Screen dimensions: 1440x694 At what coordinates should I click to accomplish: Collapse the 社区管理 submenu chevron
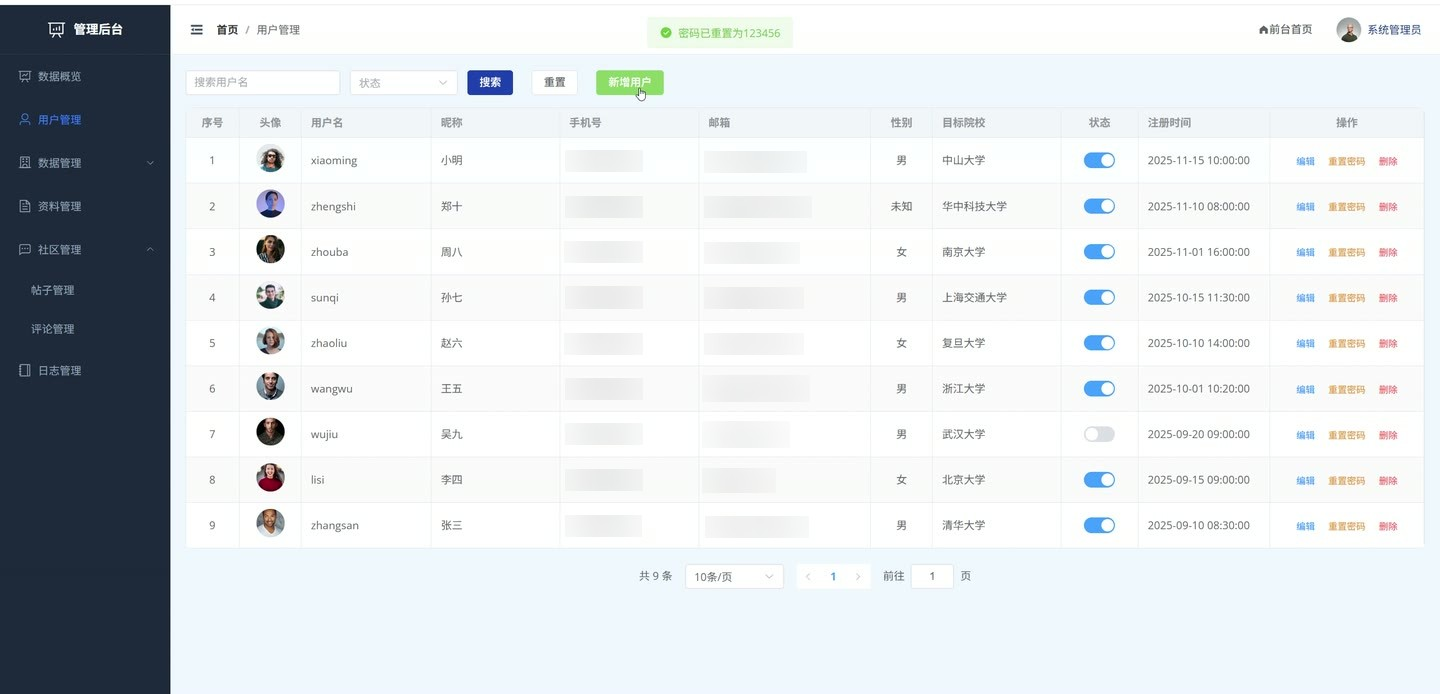tap(151, 249)
